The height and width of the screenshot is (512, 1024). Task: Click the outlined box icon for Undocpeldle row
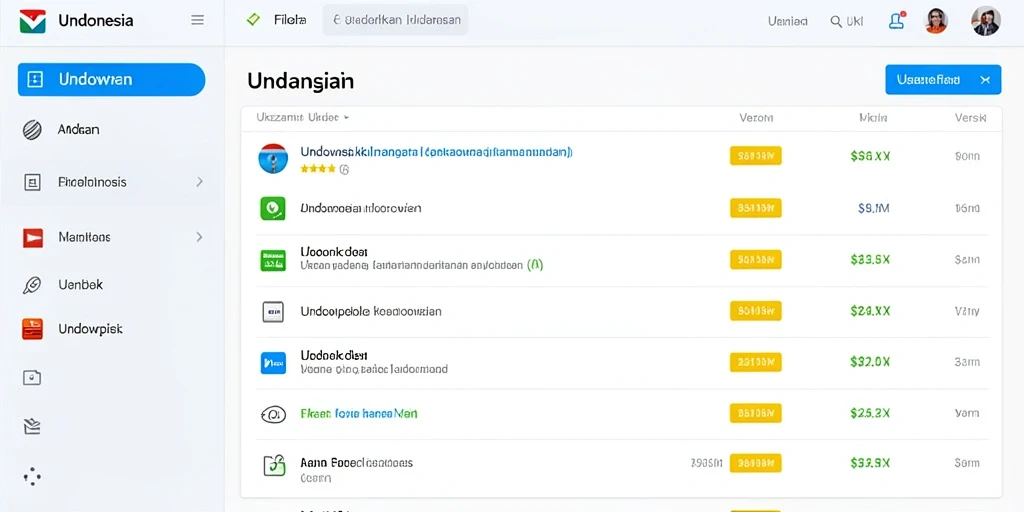tap(273, 312)
